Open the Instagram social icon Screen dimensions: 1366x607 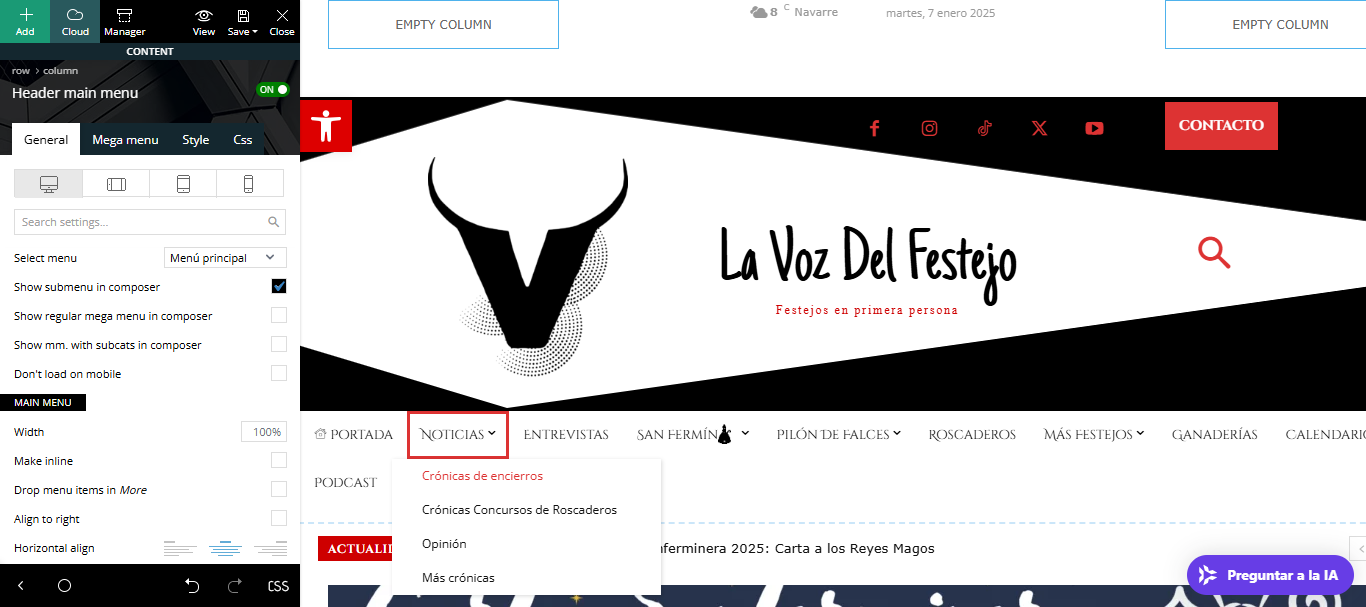coord(930,128)
